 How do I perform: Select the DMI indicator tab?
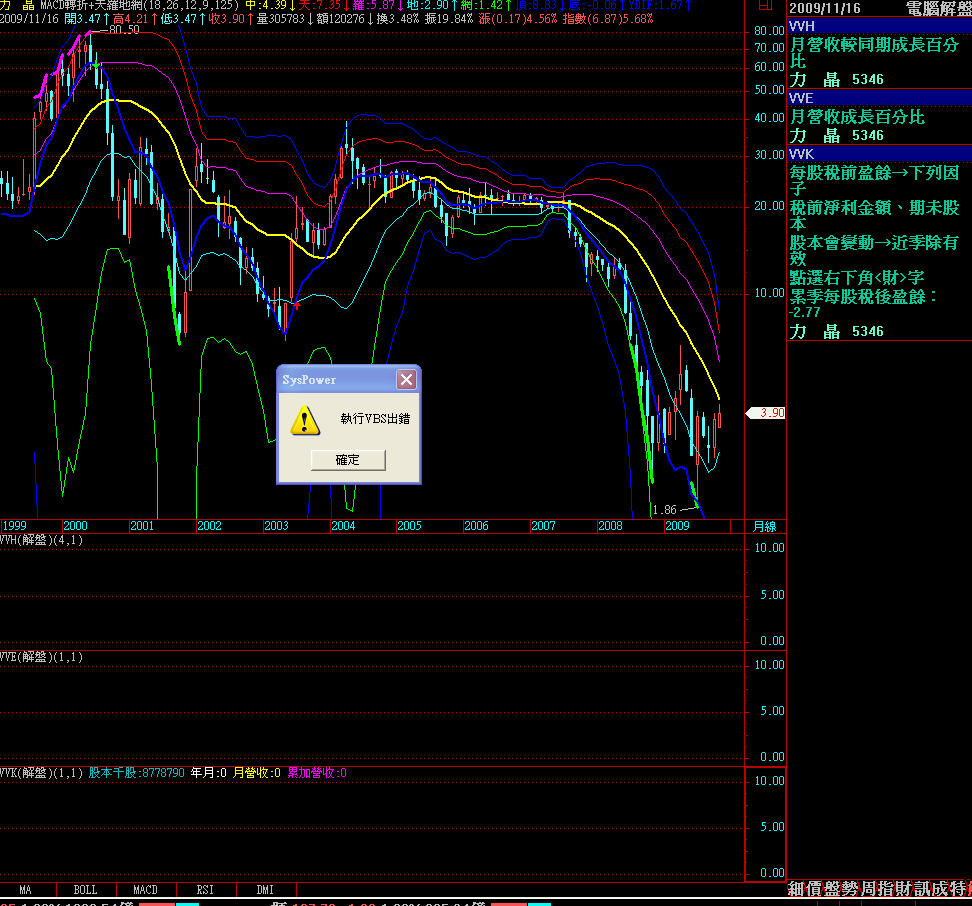265,890
